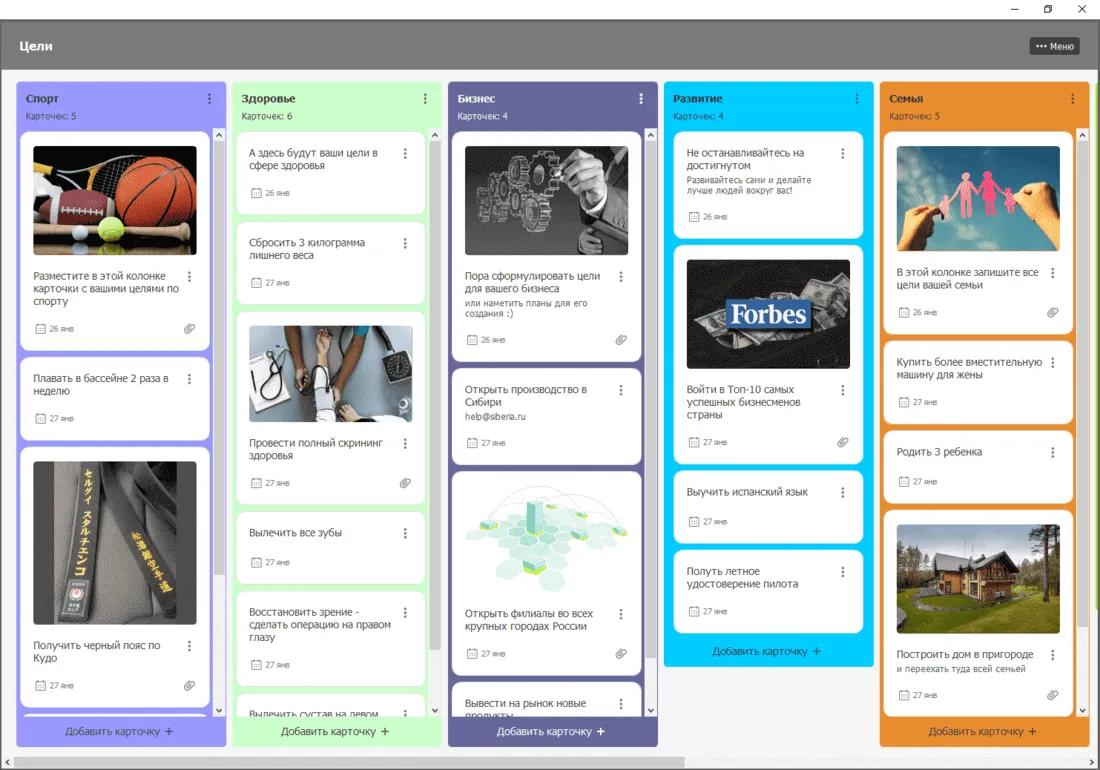
Task: Open the Меню button in header
Action: tap(1054, 46)
